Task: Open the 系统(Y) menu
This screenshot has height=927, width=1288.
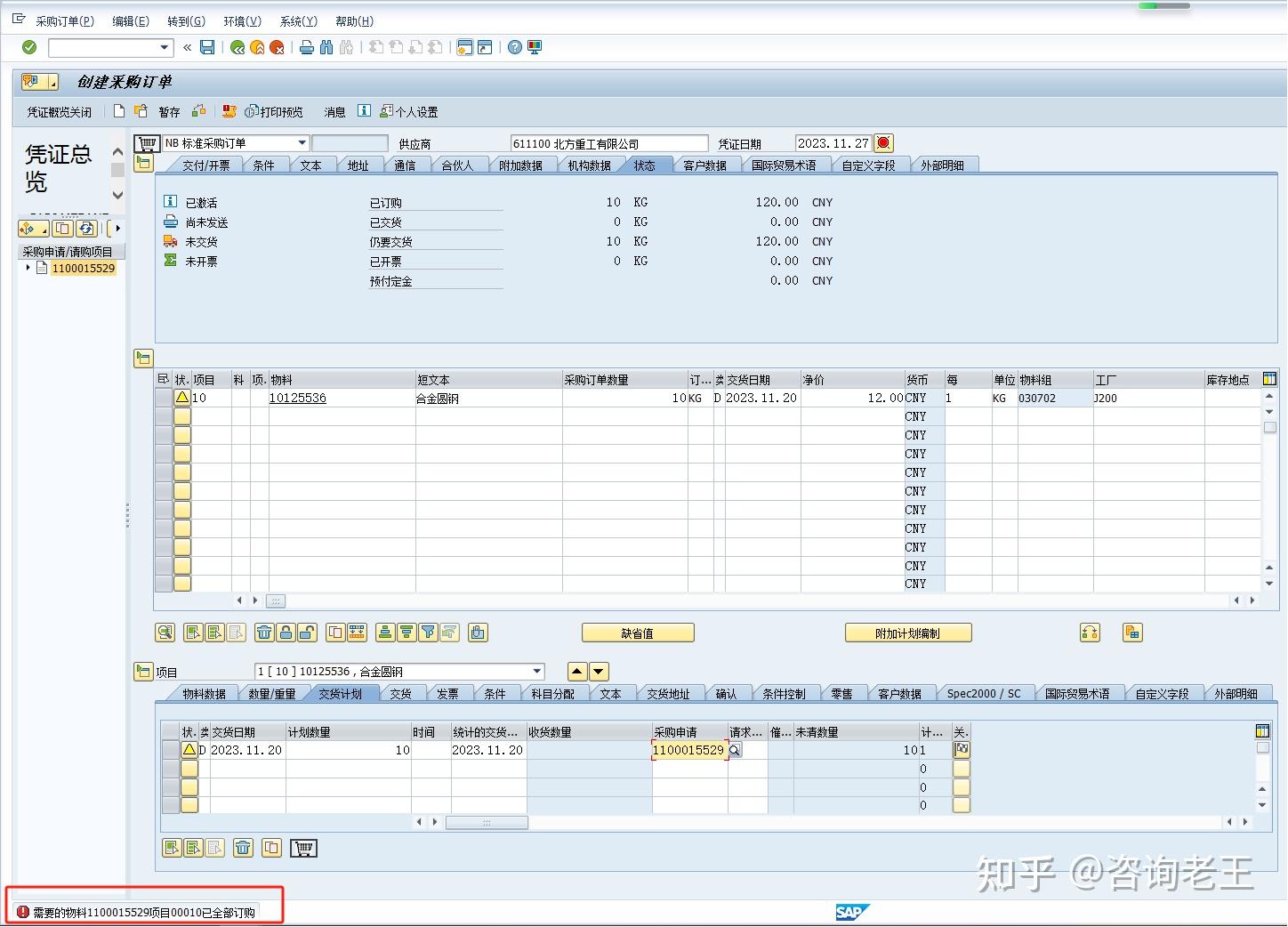Action: tap(298, 20)
